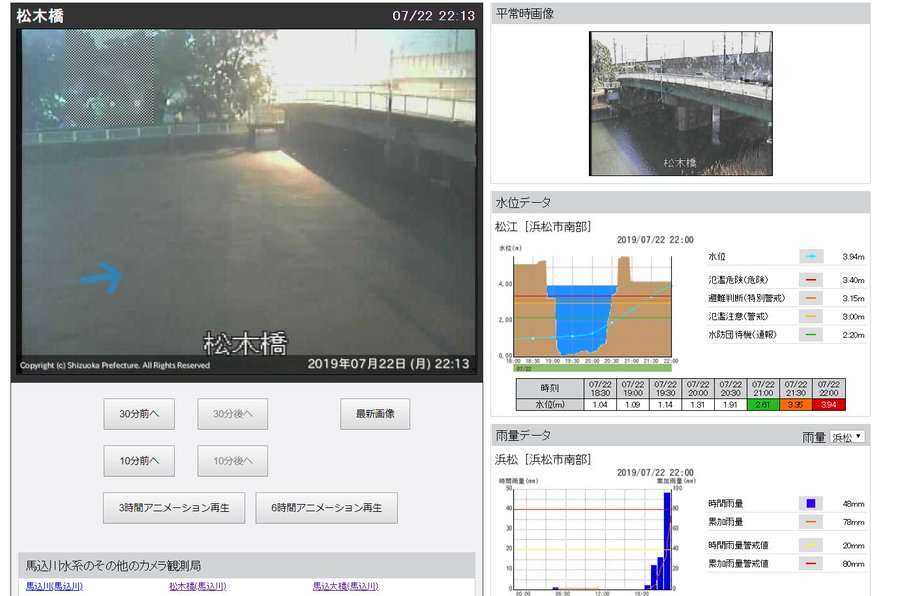Go back 10 minutes with 10分前へ
Screen dimensions: 900x596
tap(139, 461)
